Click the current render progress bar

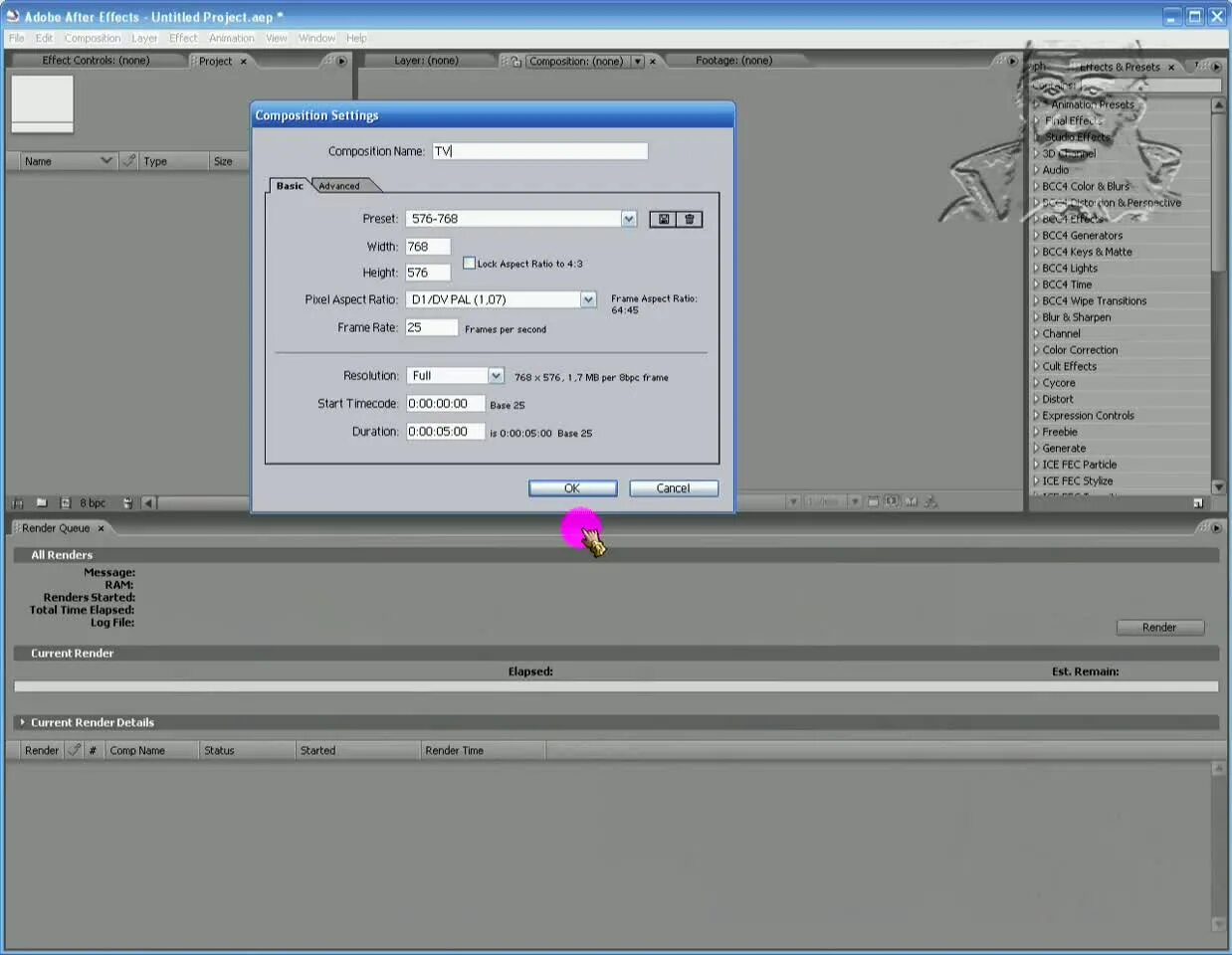[616, 686]
